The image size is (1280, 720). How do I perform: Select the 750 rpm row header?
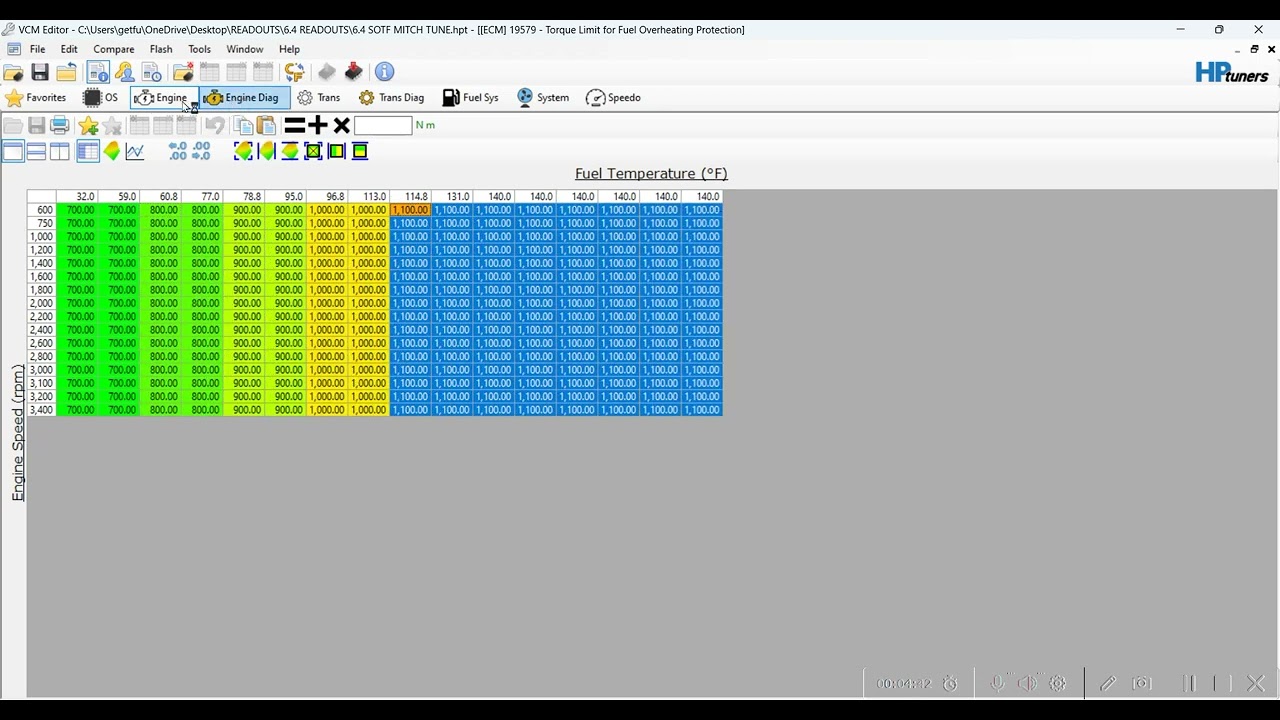pos(42,224)
